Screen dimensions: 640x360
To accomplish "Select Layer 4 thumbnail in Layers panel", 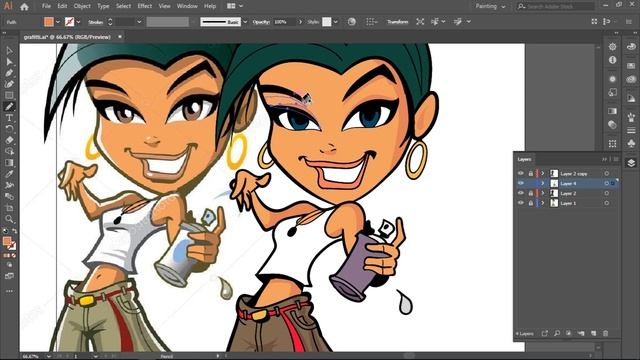I will (554, 183).
